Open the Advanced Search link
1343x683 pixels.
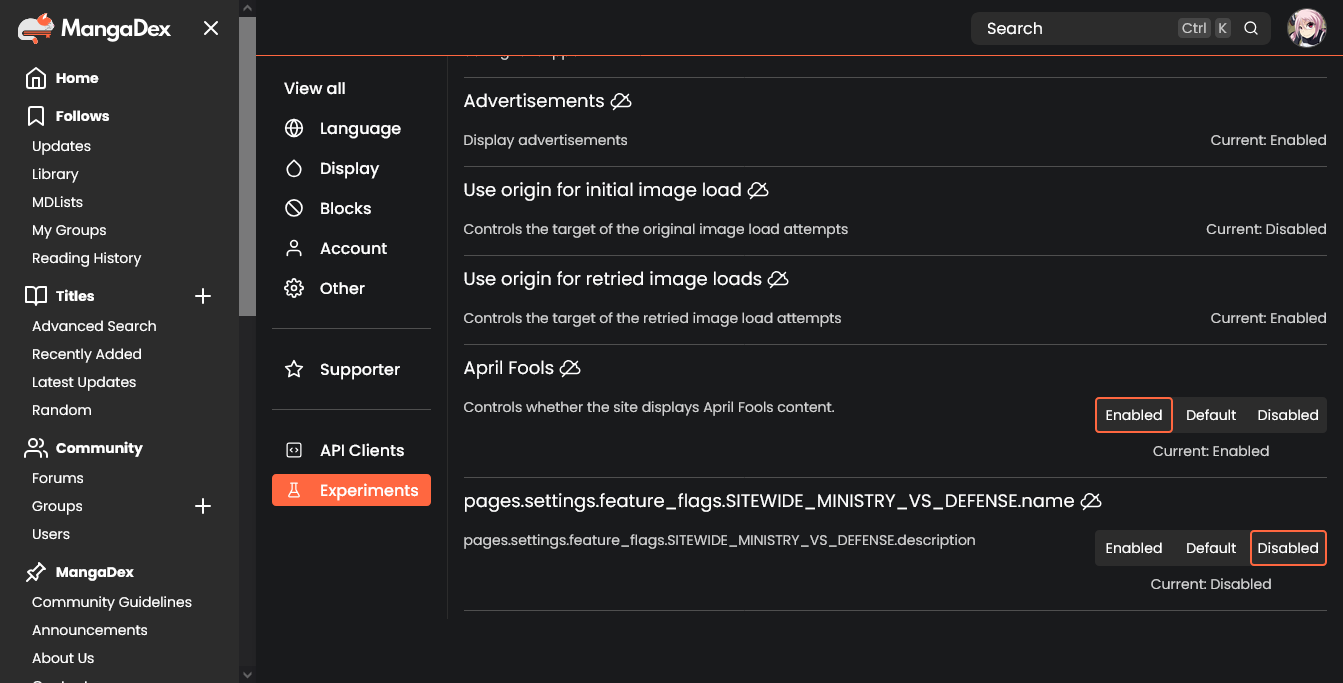pos(94,326)
